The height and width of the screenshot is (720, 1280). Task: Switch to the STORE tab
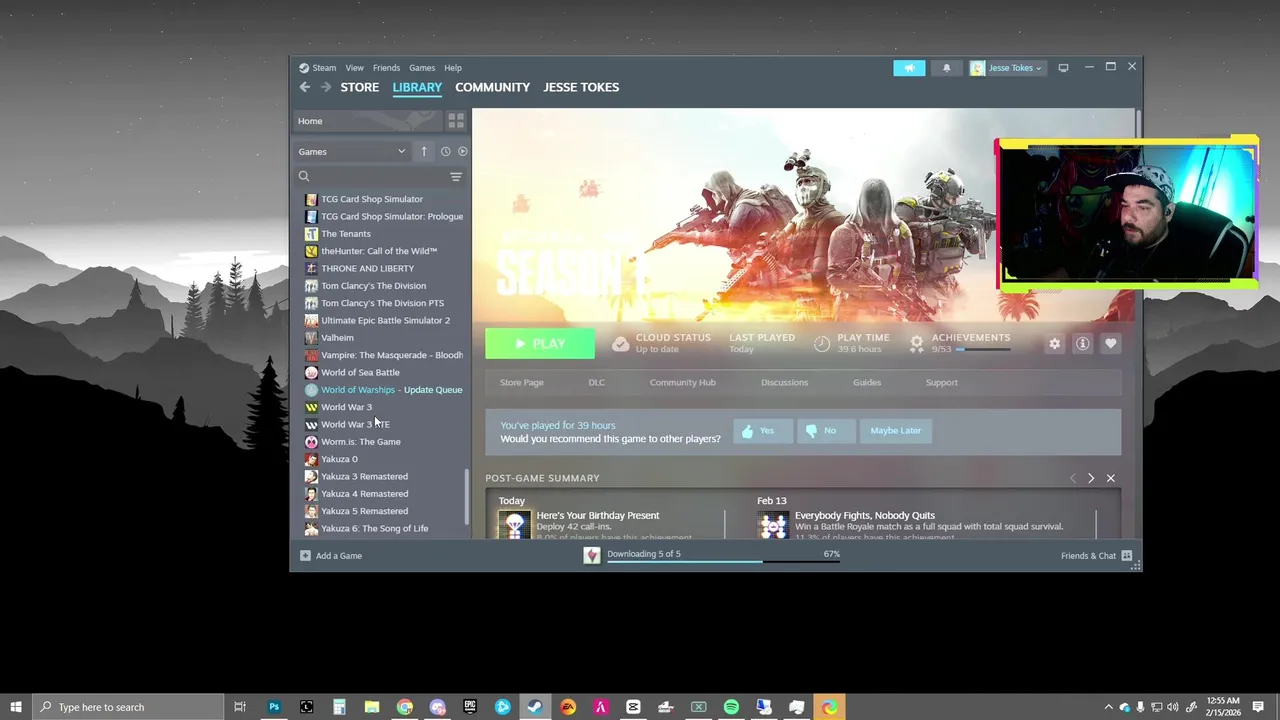tap(359, 87)
